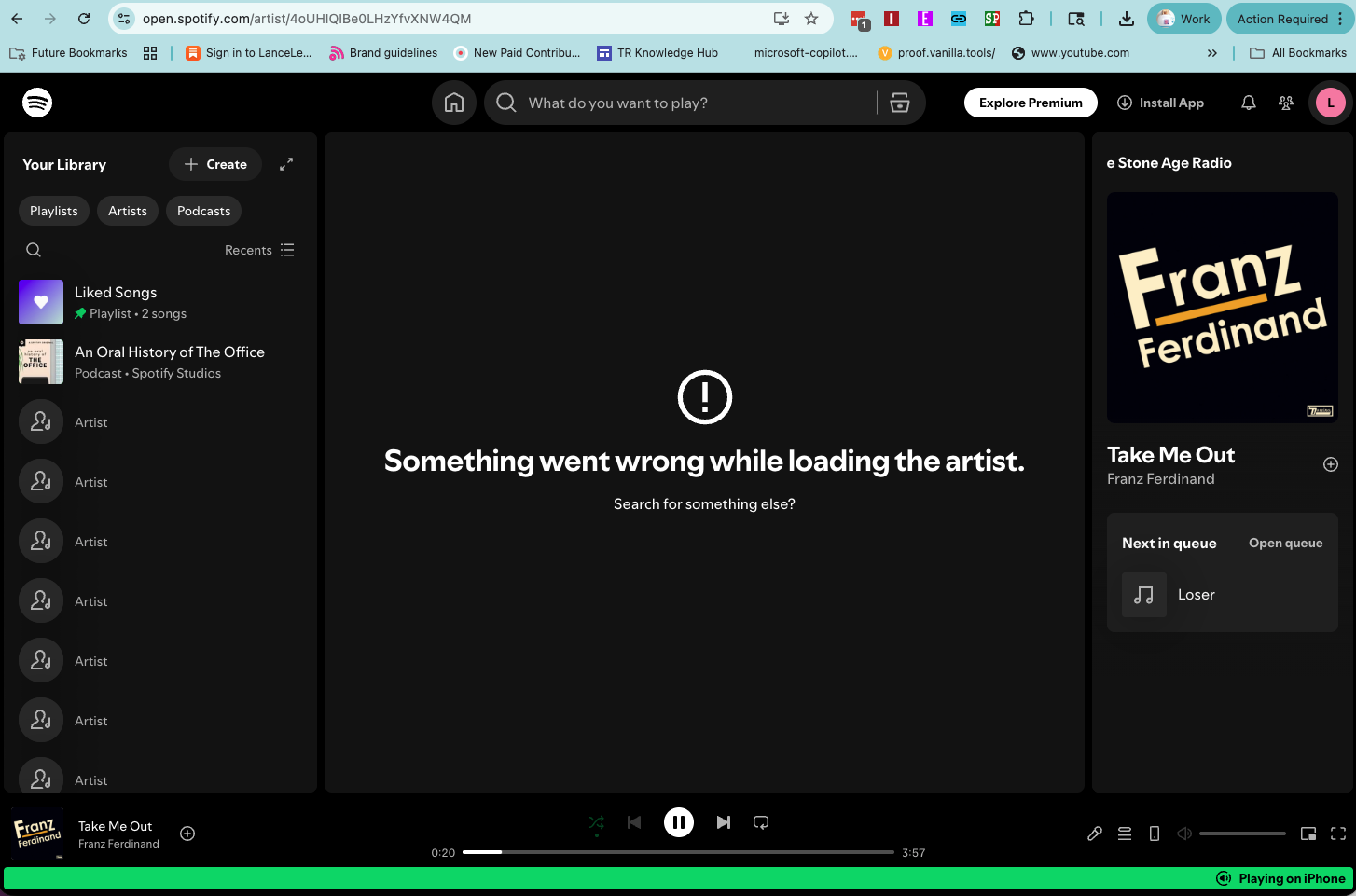Click the search magnifier icon in top bar

coord(506,103)
